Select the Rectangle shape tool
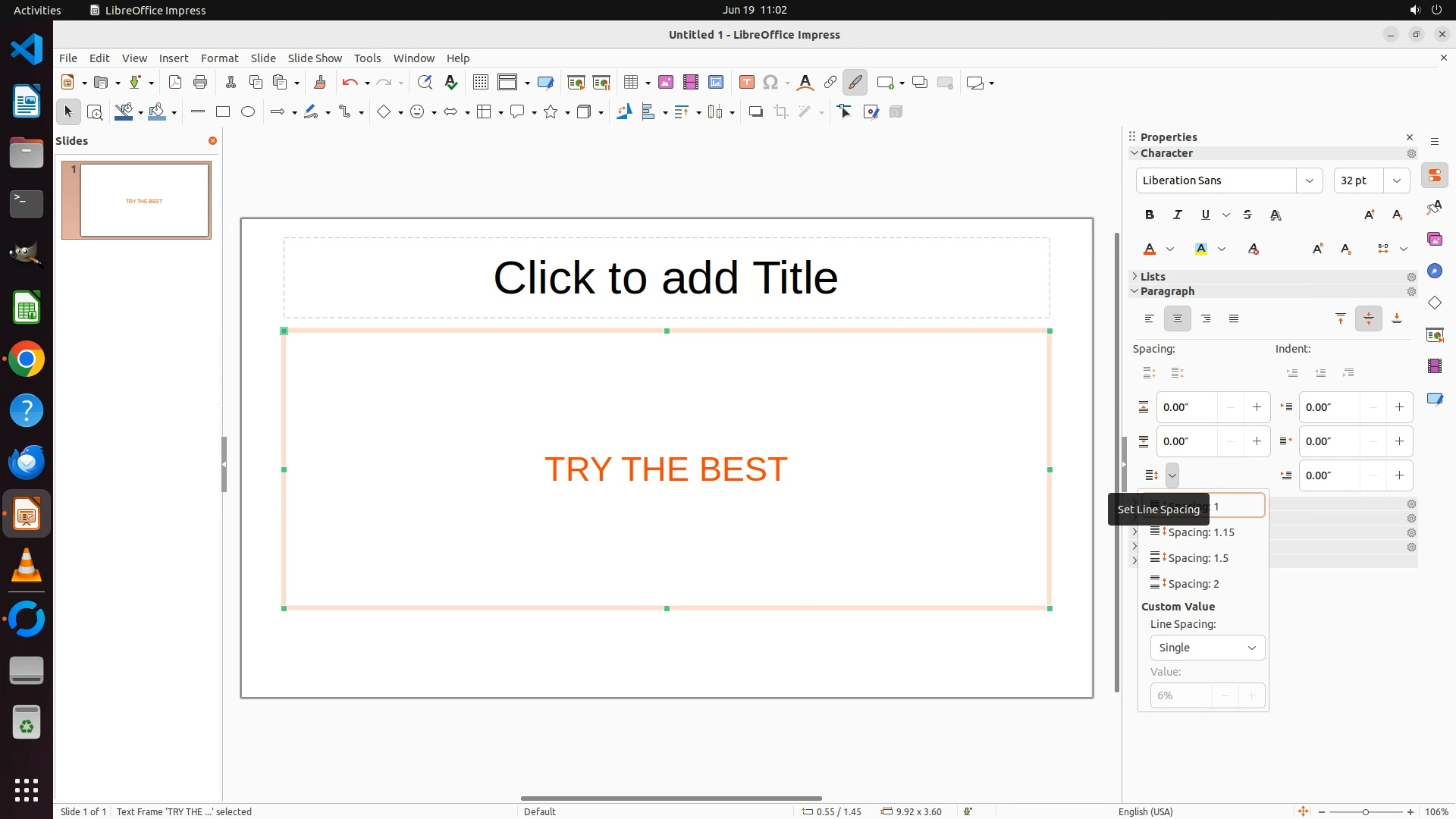Image resolution: width=1456 pixels, height=819 pixels. (x=223, y=112)
